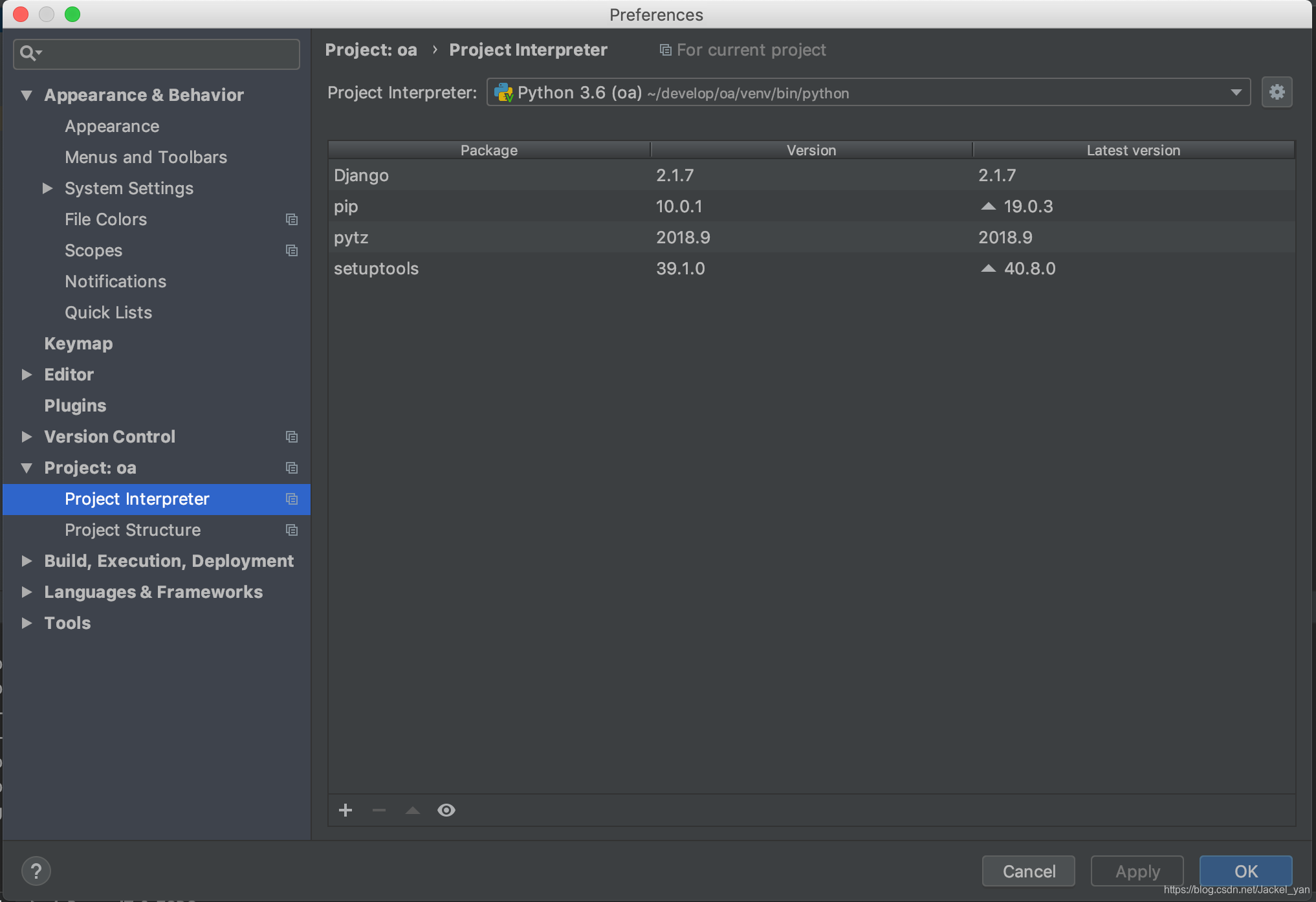The width and height of the screenshot is (1316, 902).
Task: Click the minus icon to uninstall package
Action: tap(379, 810)
